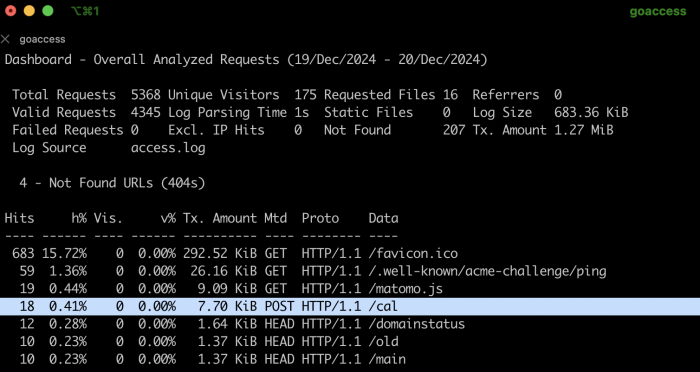Image resolution: width=700 pixels, height=372 pixels.
Task: Close the goaccess tab with X icon
Action: pyautogui.click(x=5, y=39)
